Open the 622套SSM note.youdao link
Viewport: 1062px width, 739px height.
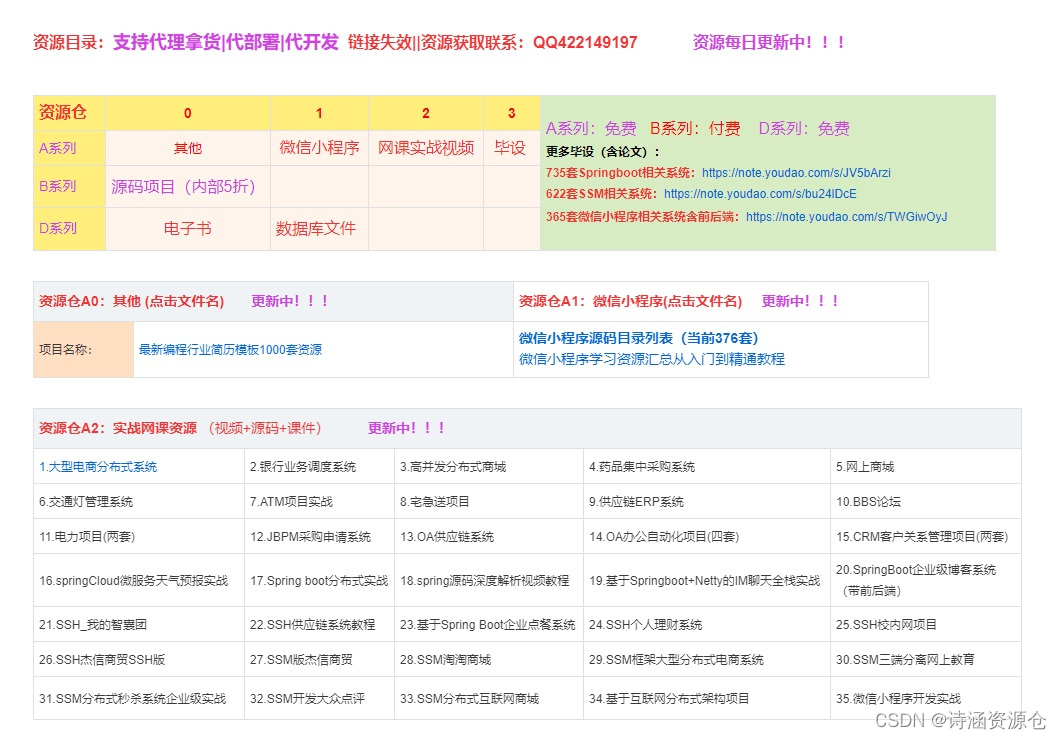(760, 194)
